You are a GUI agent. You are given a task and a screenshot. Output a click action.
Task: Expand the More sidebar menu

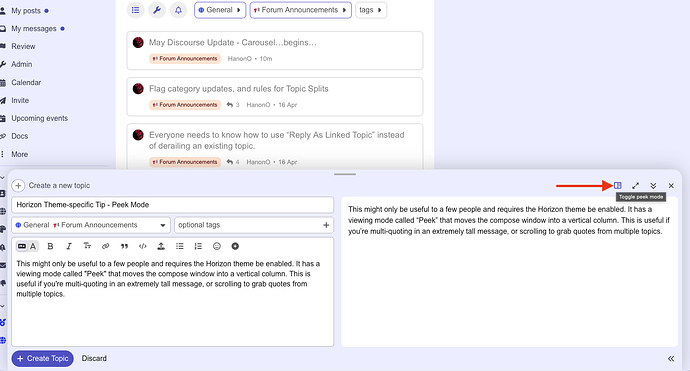tap(19, 154)
